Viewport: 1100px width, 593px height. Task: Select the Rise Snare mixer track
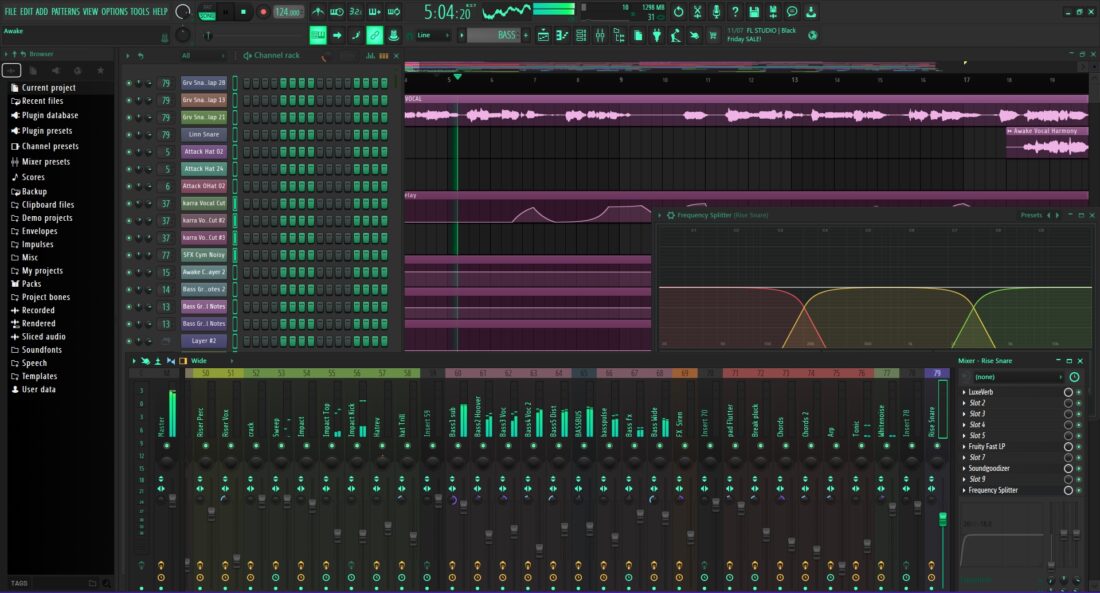tap(940, 425)
